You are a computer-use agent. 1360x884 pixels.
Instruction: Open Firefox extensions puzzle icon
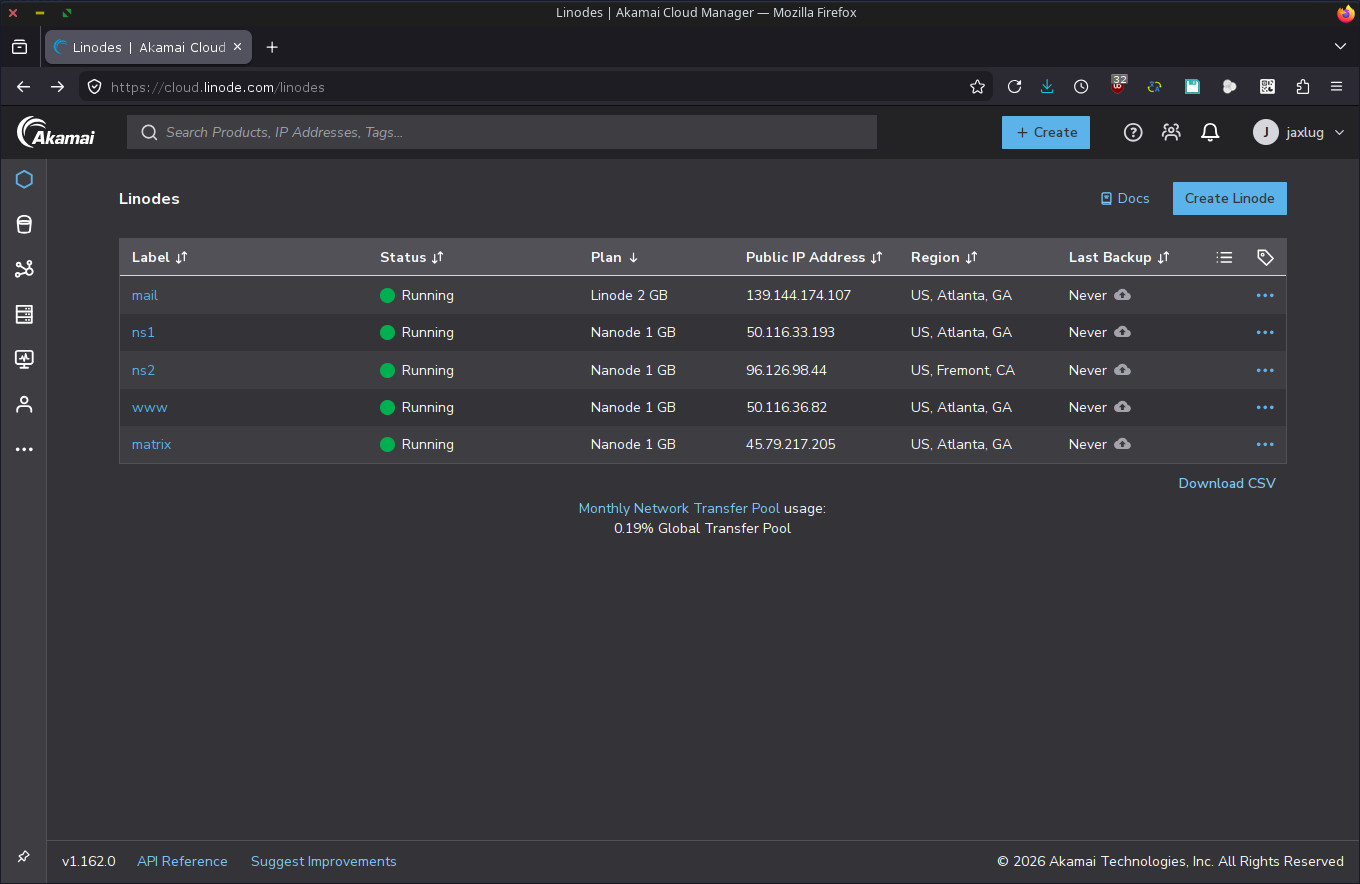(x=1302, y=87)
